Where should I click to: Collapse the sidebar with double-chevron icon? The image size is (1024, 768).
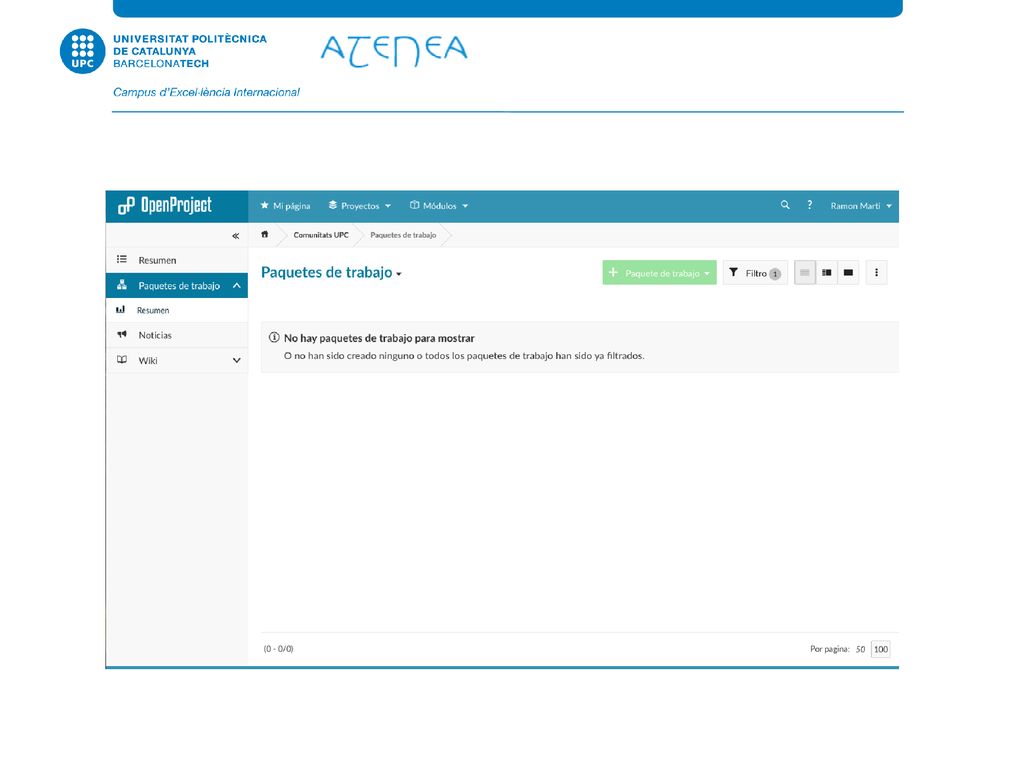tap(236, 236)
